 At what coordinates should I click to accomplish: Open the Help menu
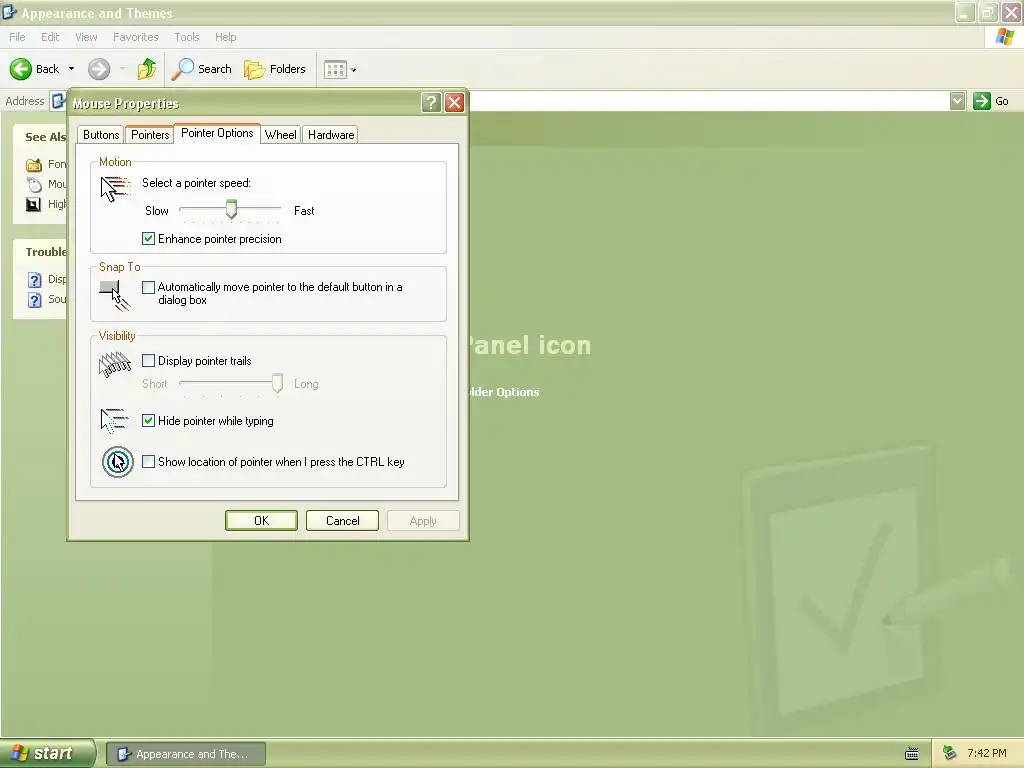coord(226,37)
